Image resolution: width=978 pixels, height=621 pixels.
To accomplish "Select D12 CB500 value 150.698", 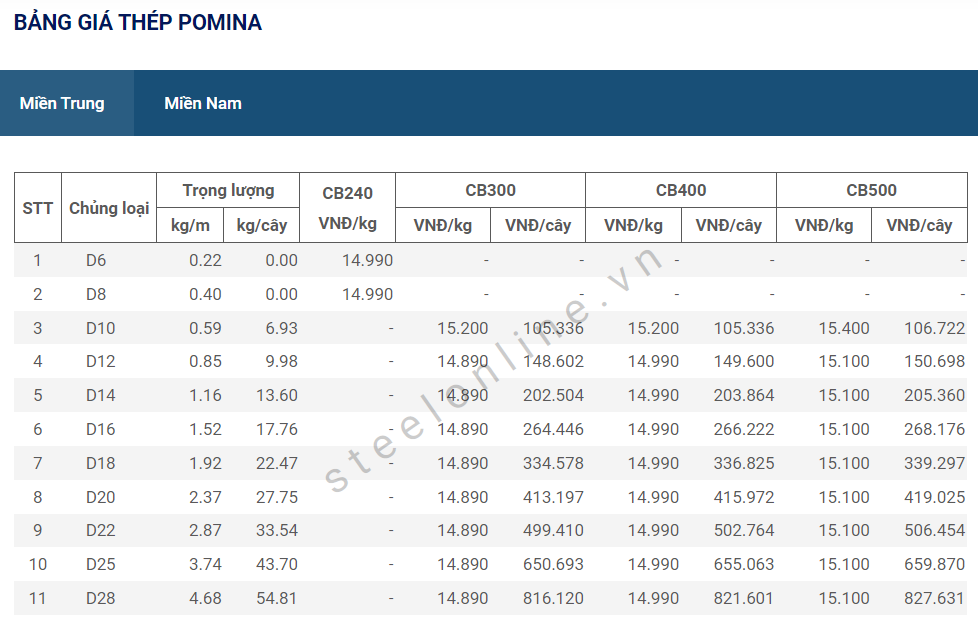I will pyautogui.click(x=934, y=361).
